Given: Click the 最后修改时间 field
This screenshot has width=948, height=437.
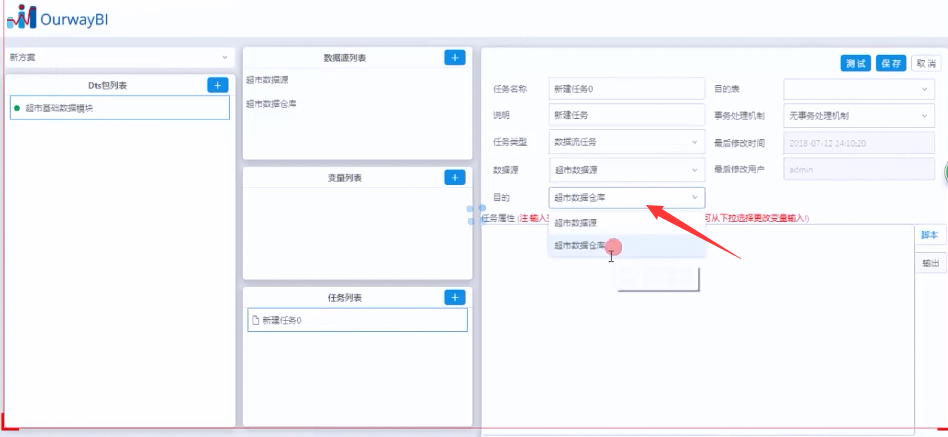Looking at the screenshot, I should point(859,144).
